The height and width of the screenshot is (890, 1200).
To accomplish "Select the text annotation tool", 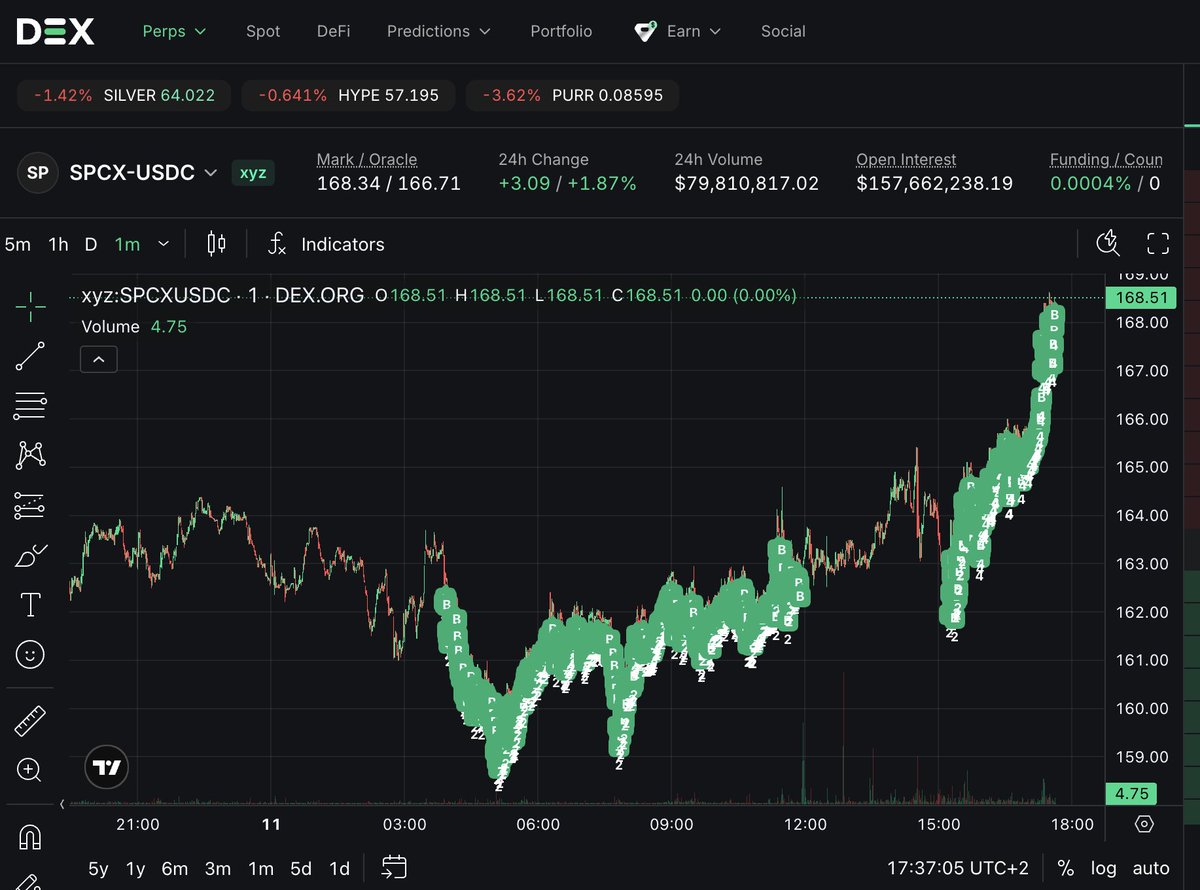I will point(30,605).
